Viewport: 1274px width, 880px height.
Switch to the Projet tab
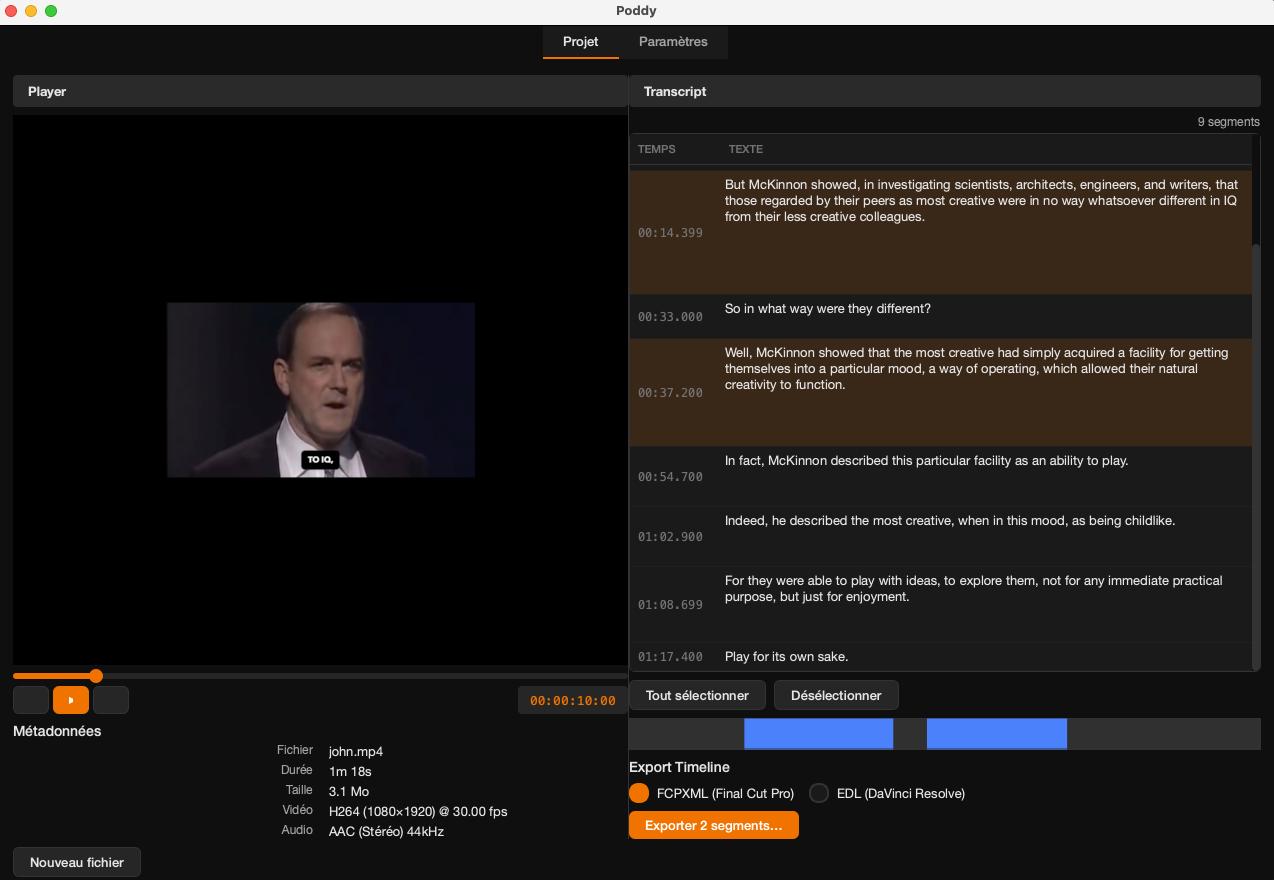coord(581,42)
